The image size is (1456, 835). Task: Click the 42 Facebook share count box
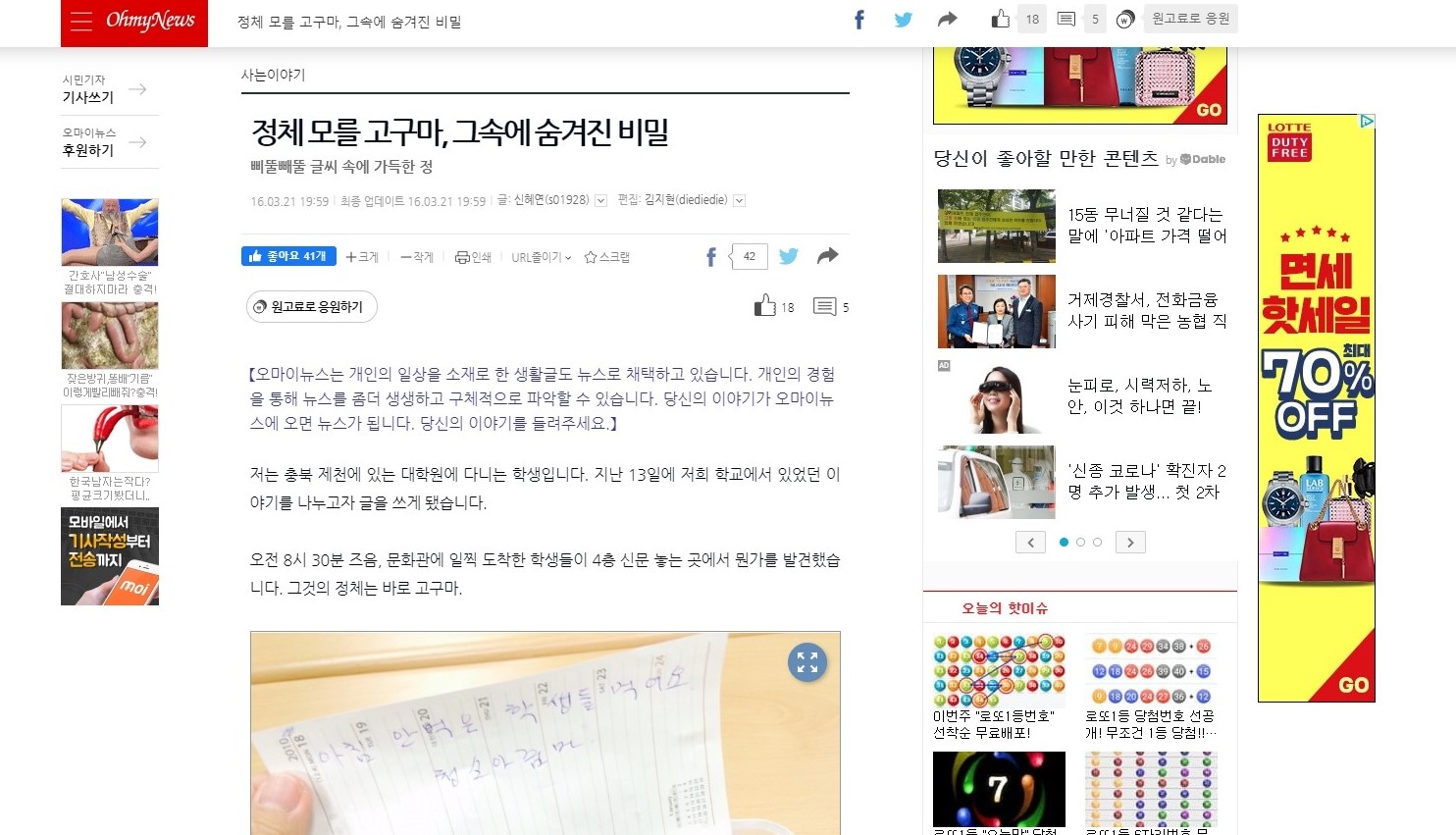coord(749,256)
